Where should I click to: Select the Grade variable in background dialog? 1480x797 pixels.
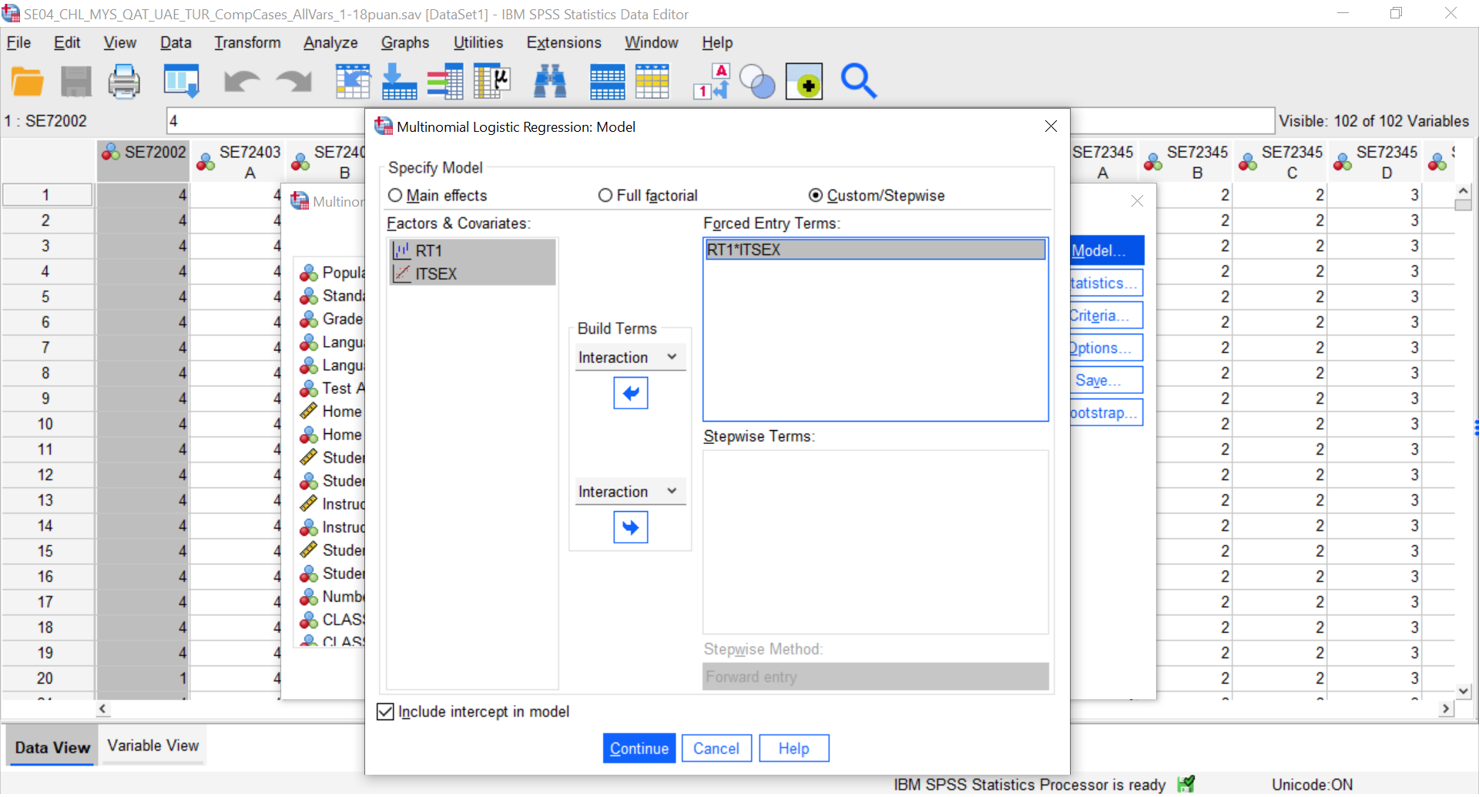coord(332,319)
